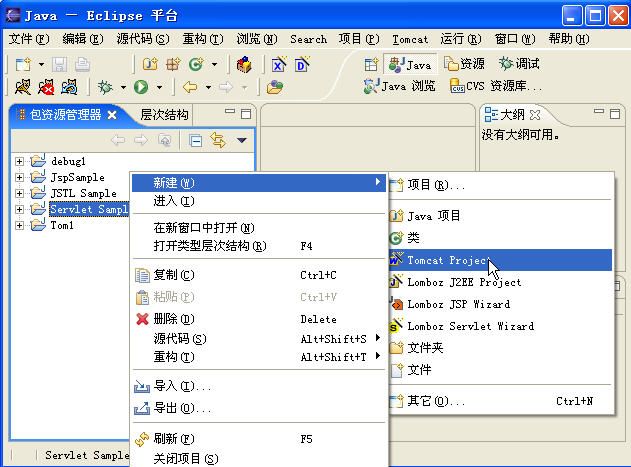
Task: Open the Run dropdown arrow
Action: [x=159, y=87]
